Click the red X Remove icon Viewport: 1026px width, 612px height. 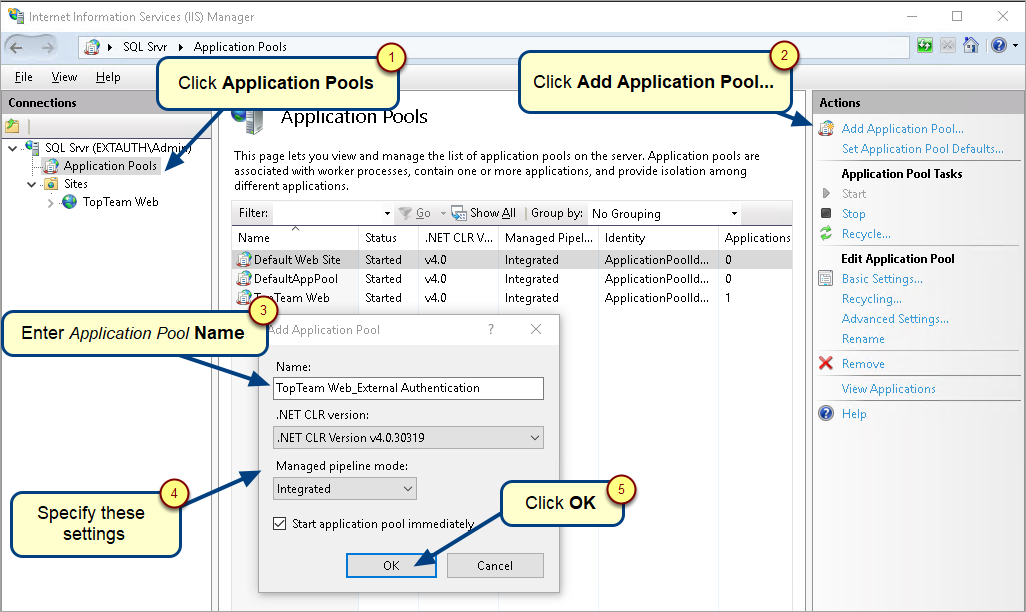(x=826, y=363)
